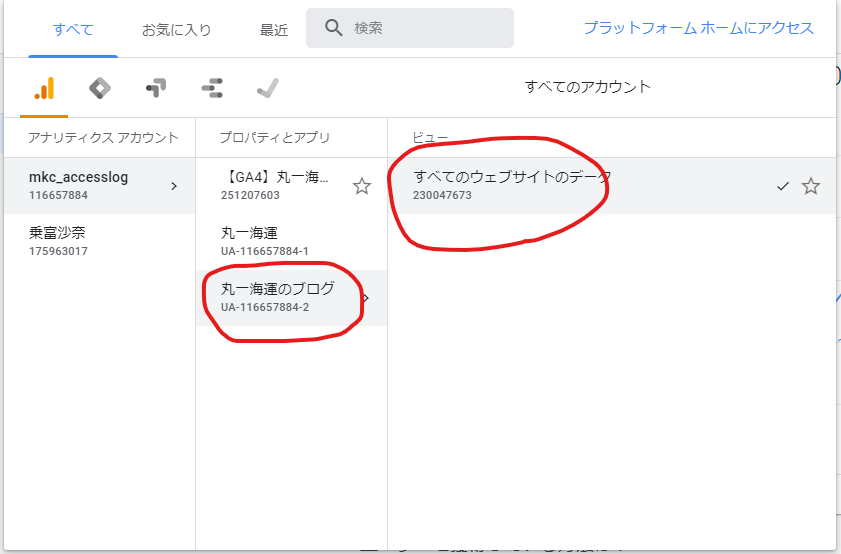Screen dimensions: 841x554
Task: Select the Google Analytics product icon
Action: pos(44,88)
